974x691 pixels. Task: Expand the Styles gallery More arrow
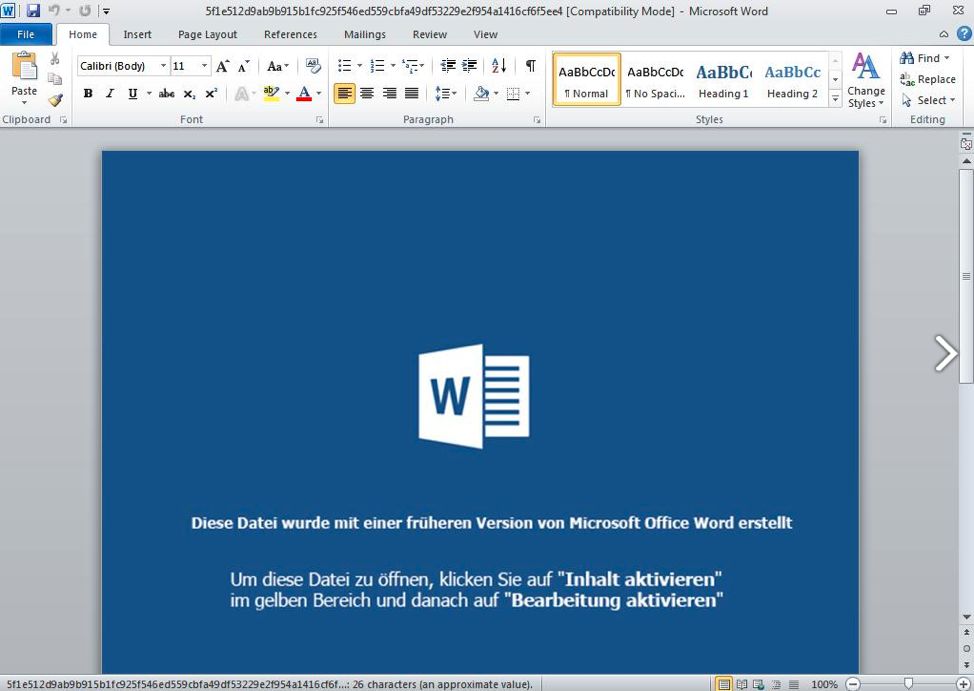836,99
